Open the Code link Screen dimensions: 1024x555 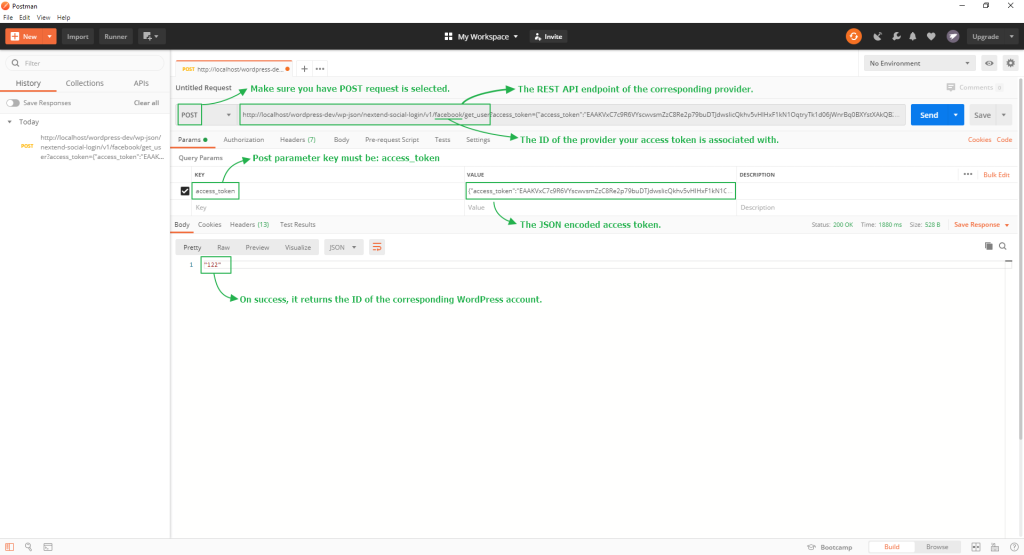[x=1004, y=140]
